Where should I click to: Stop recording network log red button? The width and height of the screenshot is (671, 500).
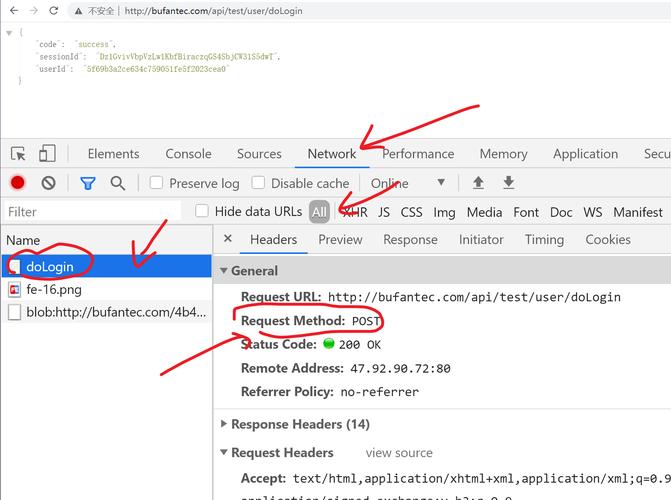(18, 183)
